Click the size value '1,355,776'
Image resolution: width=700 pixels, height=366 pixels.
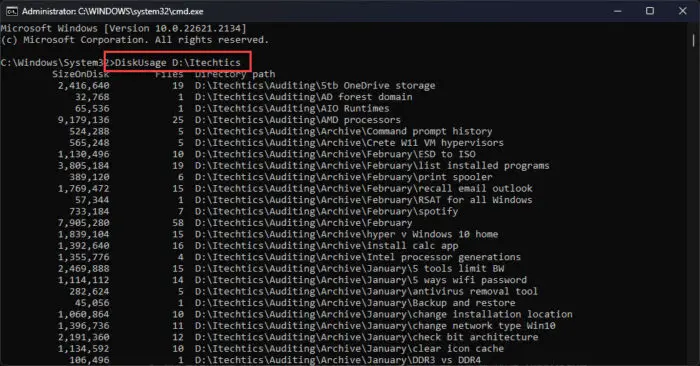pyautogui.click(x=83, y=258)
